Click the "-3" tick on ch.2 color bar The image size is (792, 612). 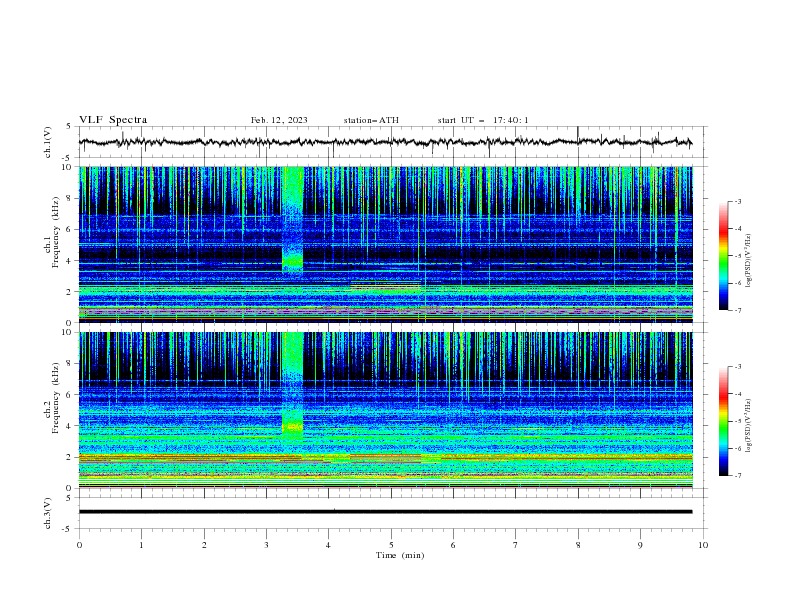[737, 367]
